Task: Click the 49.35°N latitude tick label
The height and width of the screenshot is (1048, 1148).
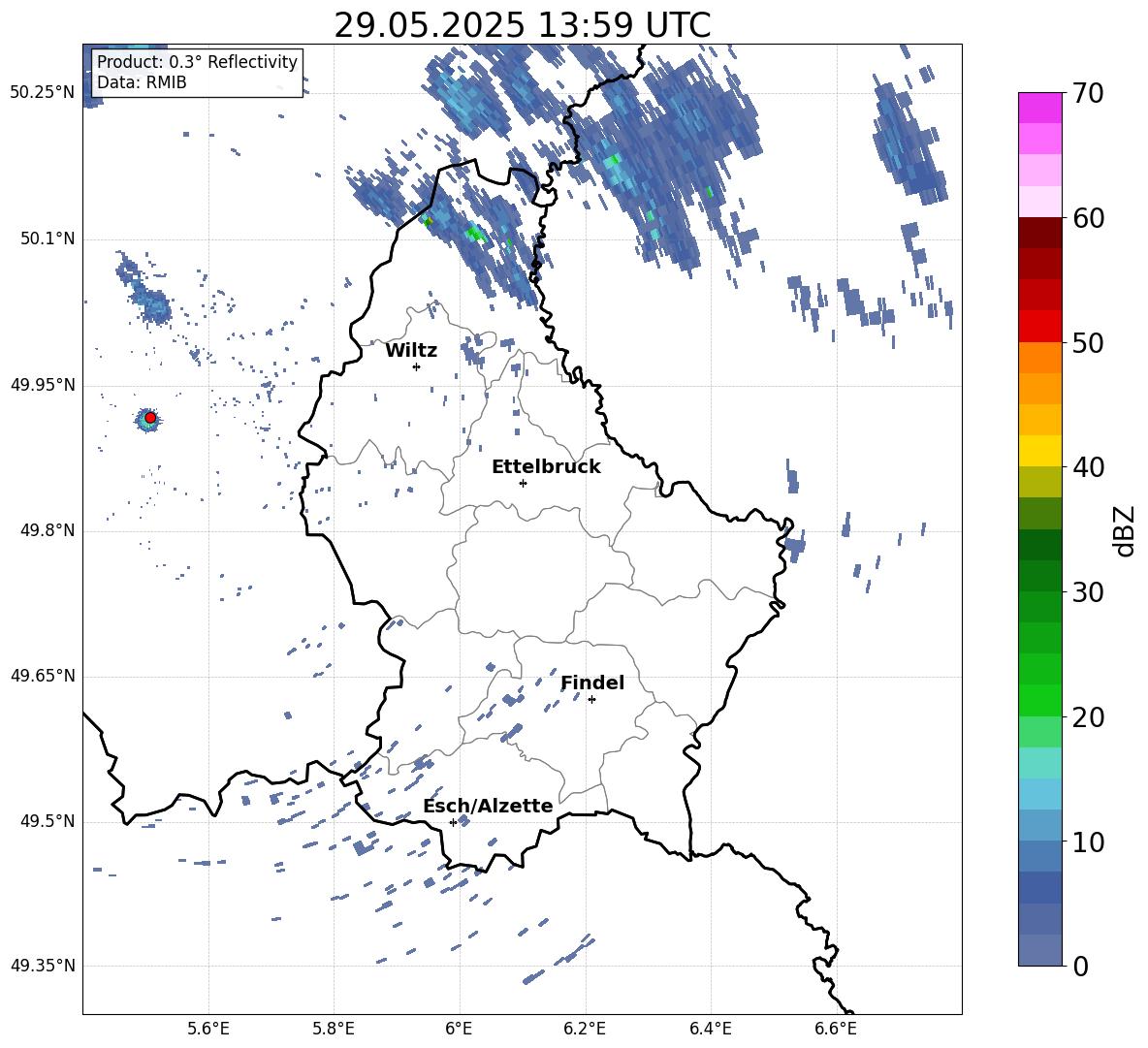Action: click(x=43, y=966)
